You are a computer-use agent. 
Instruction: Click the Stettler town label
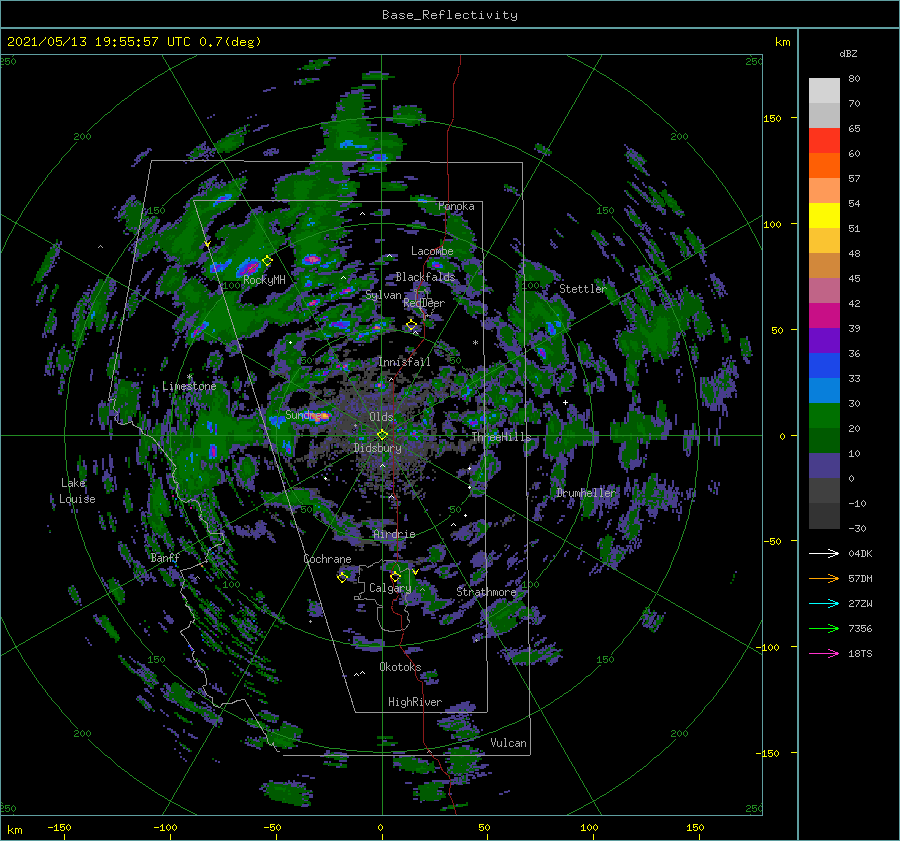click(x=583, y=289)
